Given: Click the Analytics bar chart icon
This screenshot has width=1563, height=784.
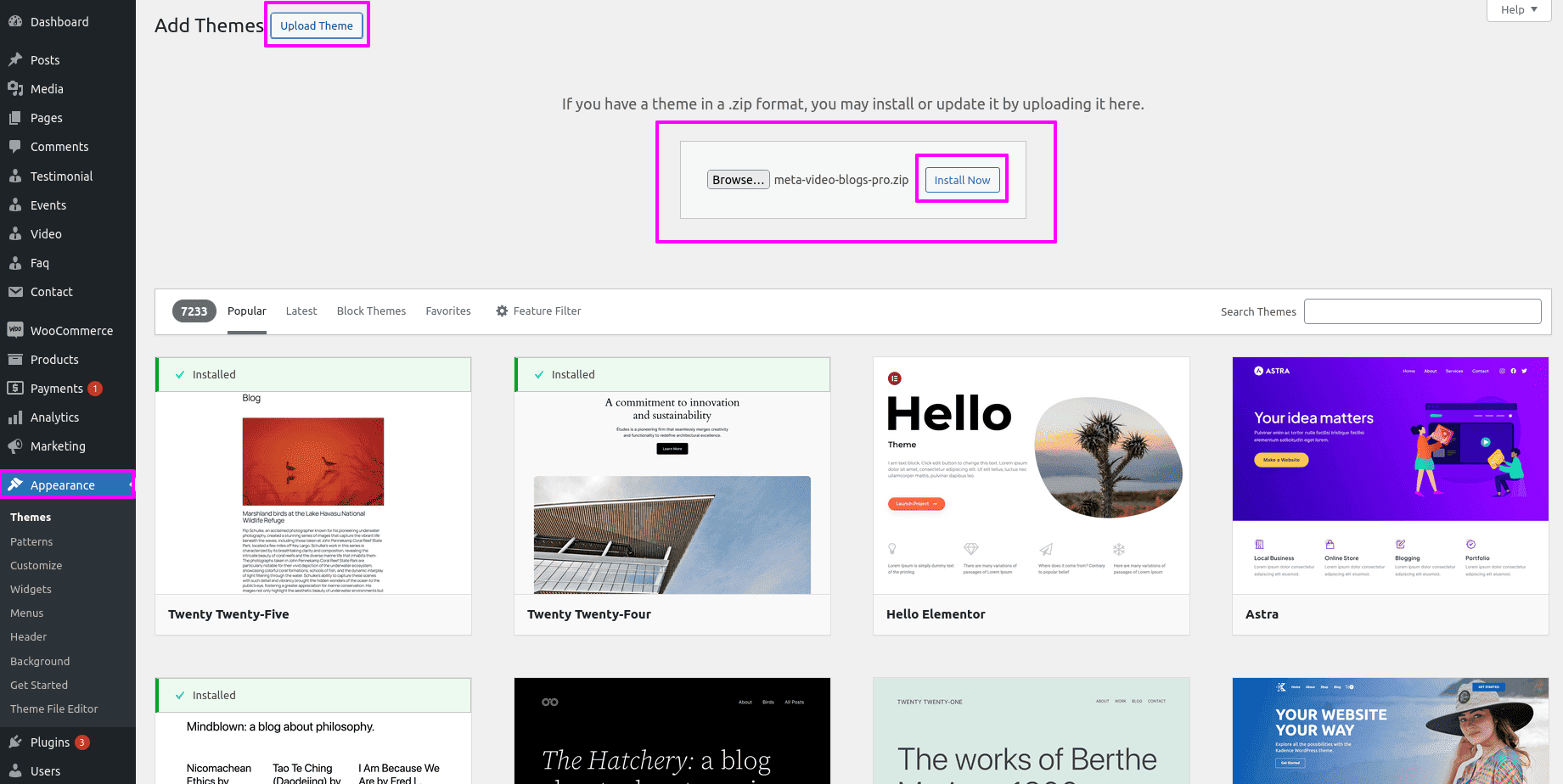Looking at the screenshot, I should pos(15,417).
